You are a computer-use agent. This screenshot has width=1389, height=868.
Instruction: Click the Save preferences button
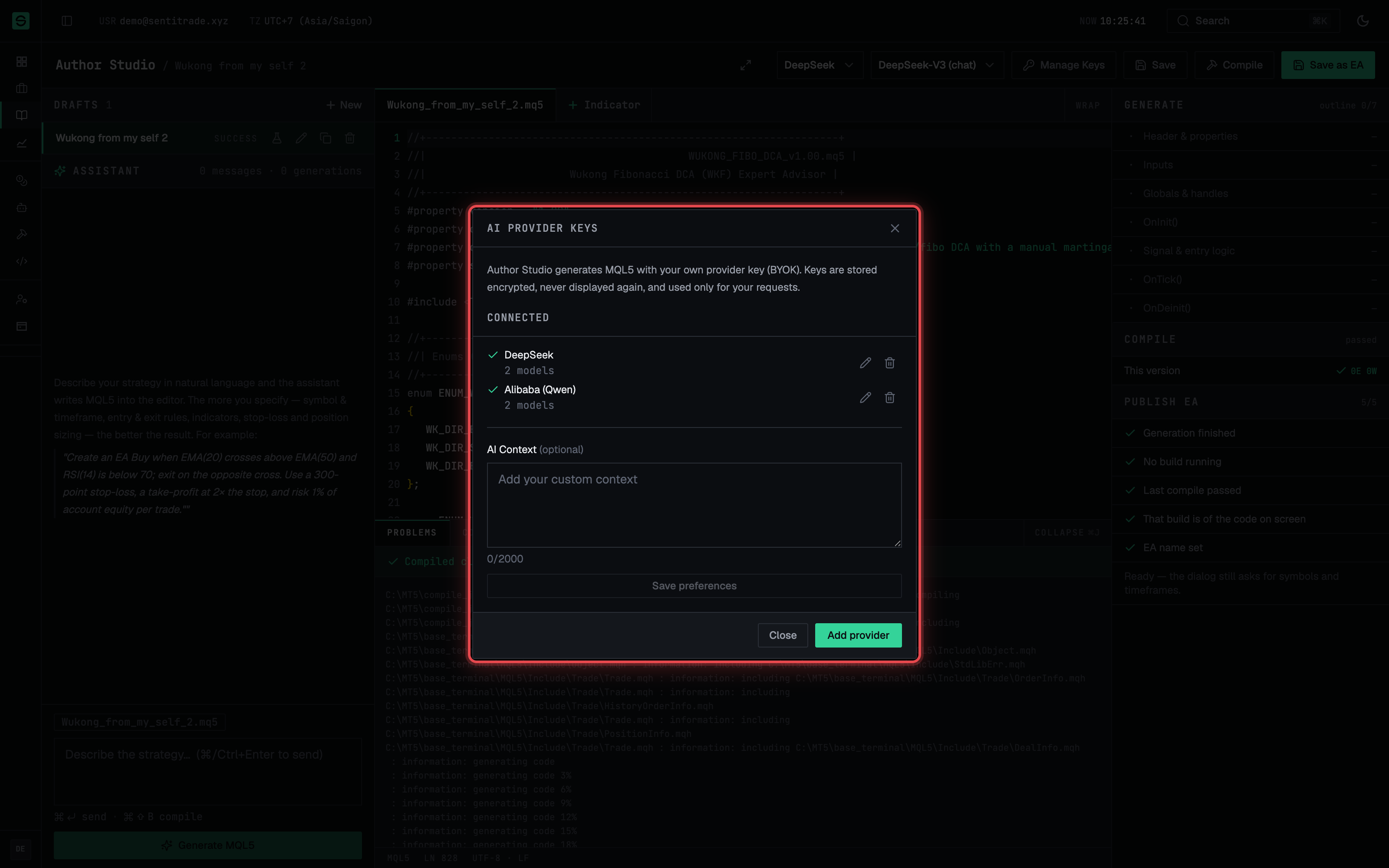[x=694, y=585]
